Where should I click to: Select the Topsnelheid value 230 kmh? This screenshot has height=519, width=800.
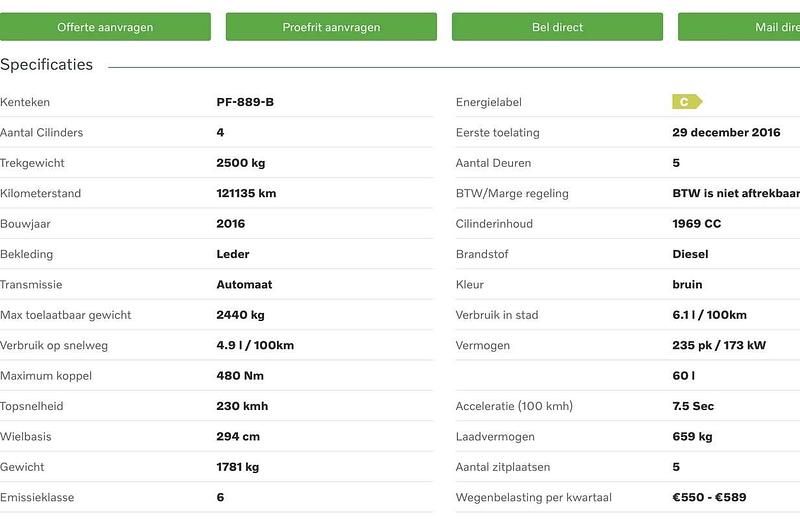point(242,406)
